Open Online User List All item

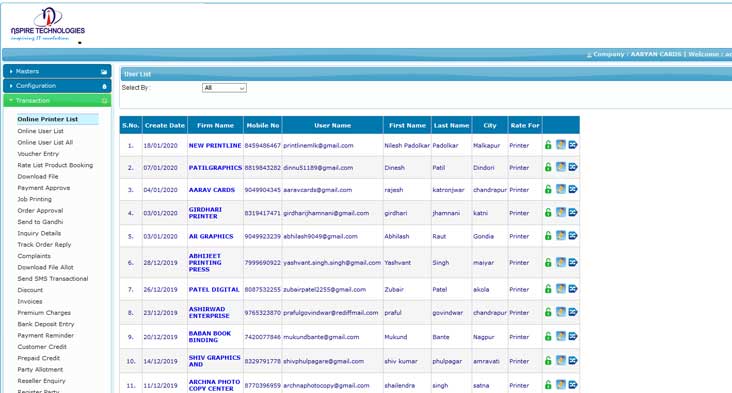[45, 142]
